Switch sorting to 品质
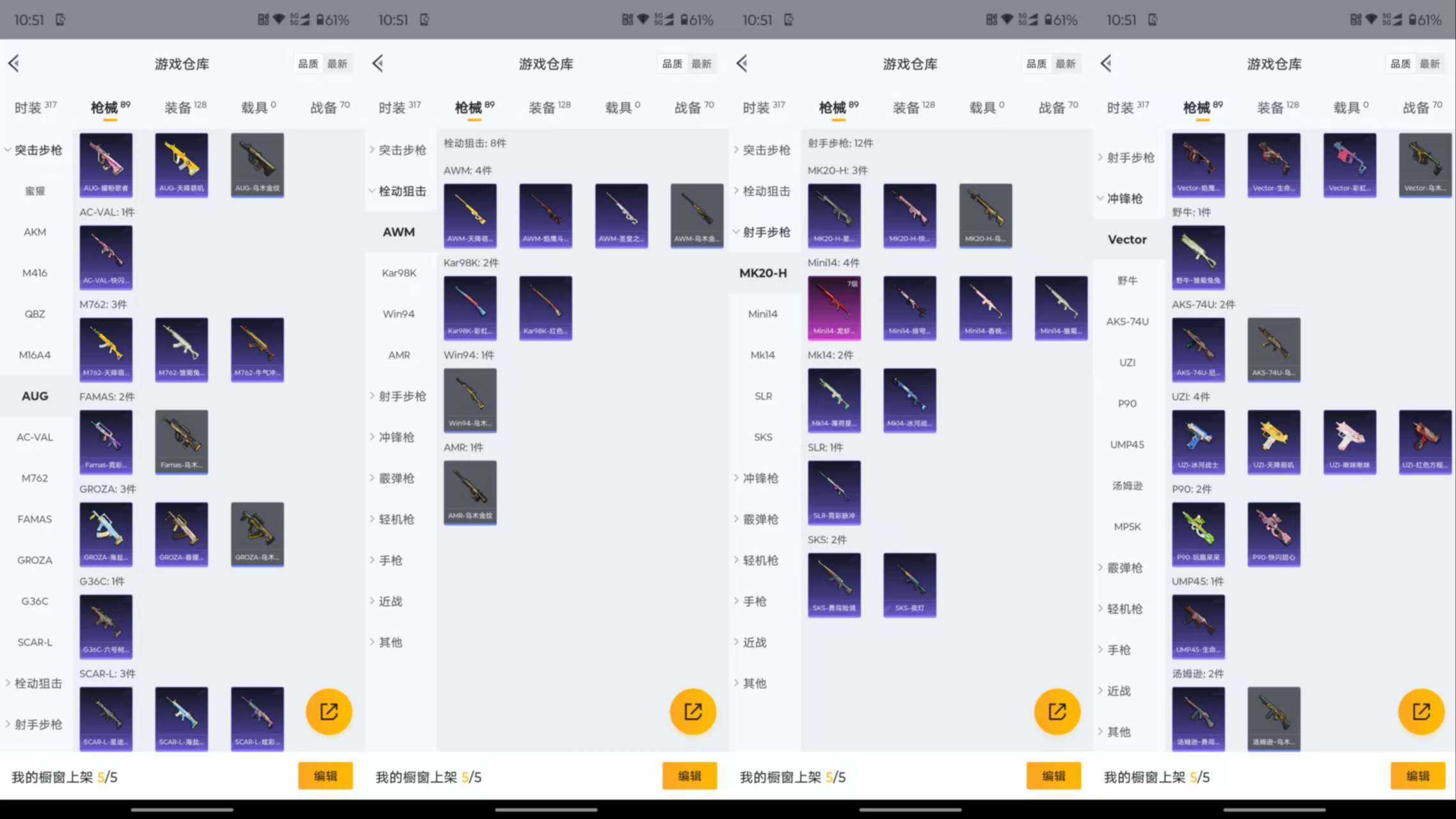Viewport: 1456px width, 819px height. 307,63
